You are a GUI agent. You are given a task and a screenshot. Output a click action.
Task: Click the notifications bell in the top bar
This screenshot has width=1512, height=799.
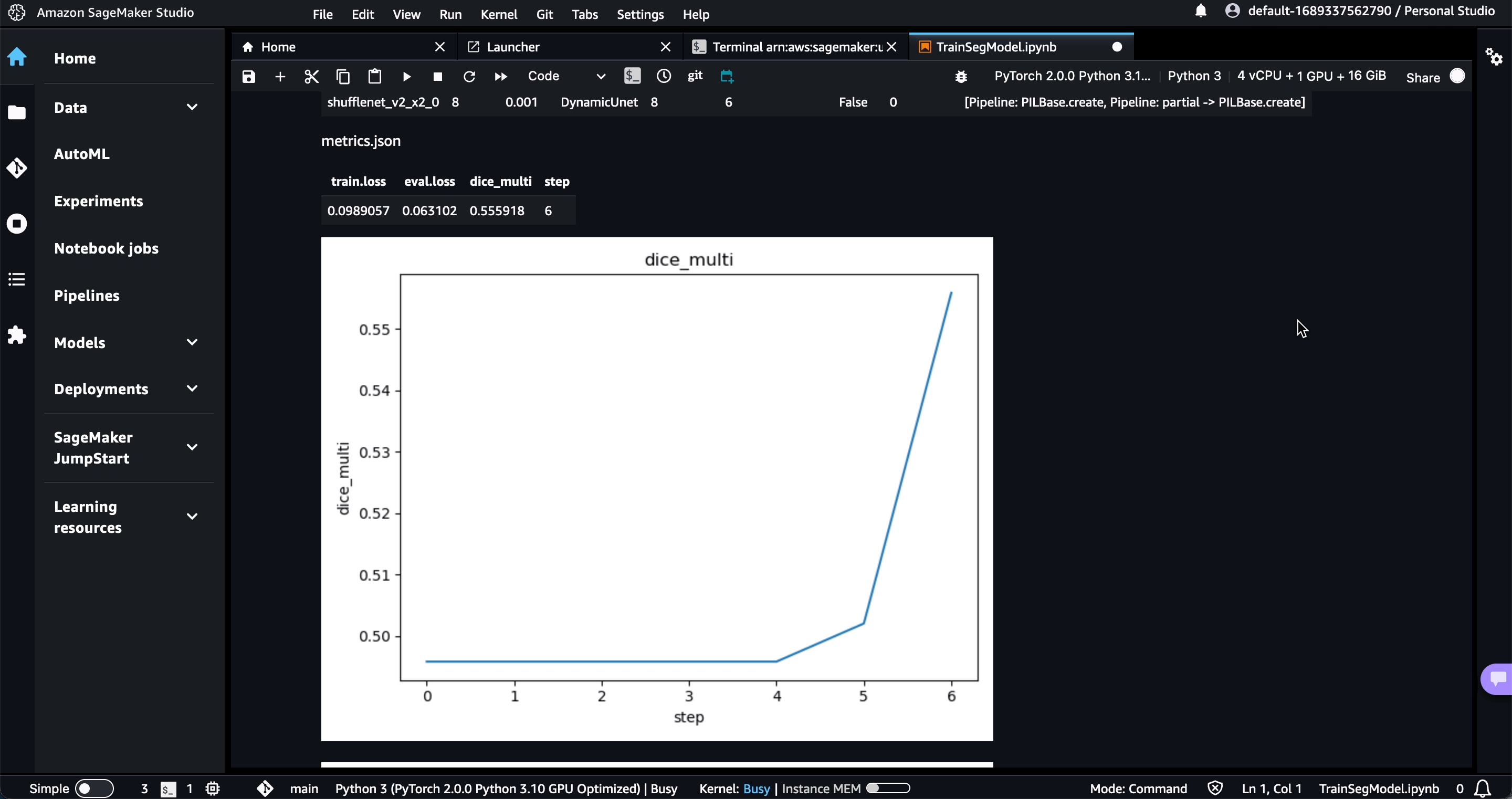(1201, 11)
